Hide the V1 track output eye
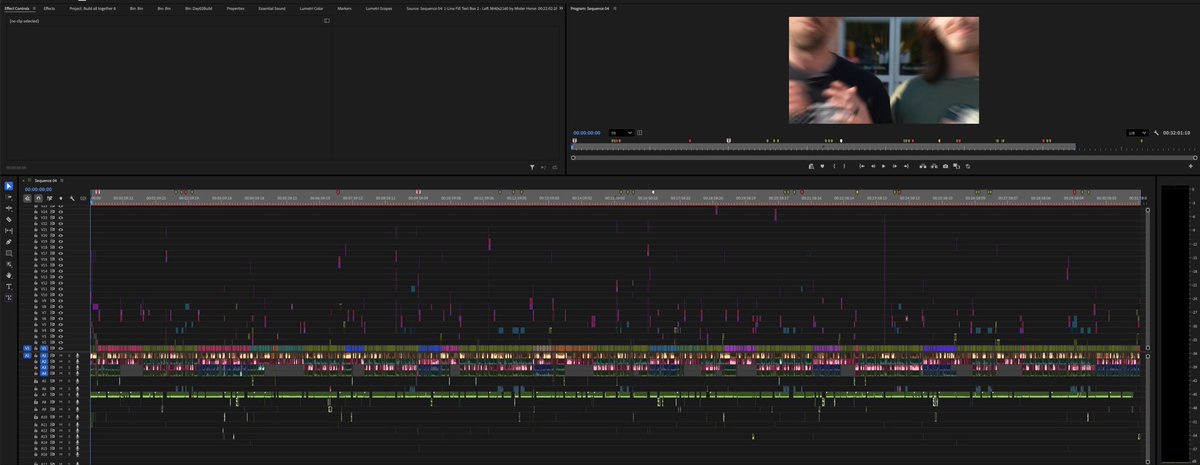The width and height of the screenshot is (1200, 465). [x=60, y=348]
